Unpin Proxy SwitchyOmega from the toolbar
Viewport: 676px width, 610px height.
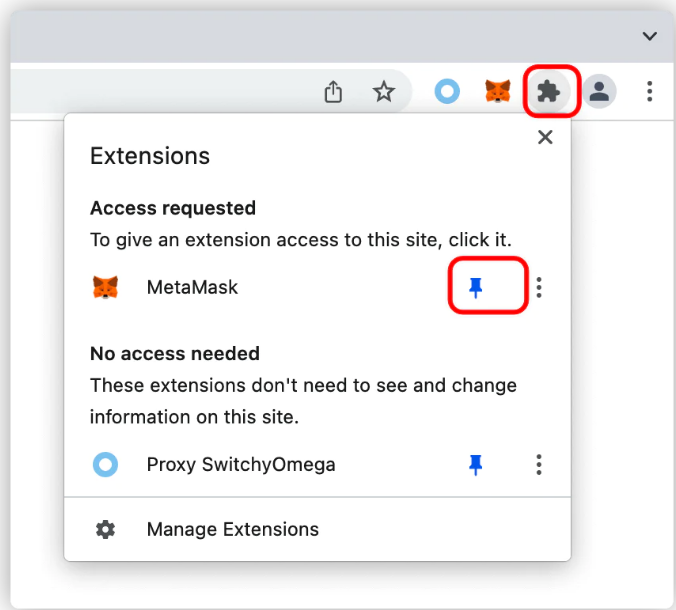point(476,465)
